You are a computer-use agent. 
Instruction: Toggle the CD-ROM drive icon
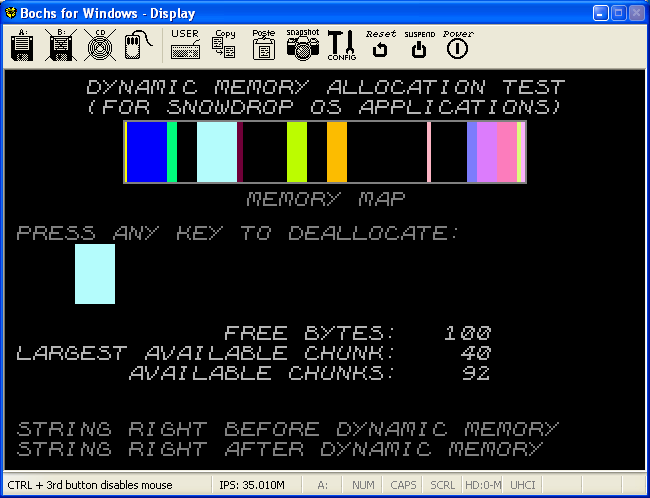(100, 45)
